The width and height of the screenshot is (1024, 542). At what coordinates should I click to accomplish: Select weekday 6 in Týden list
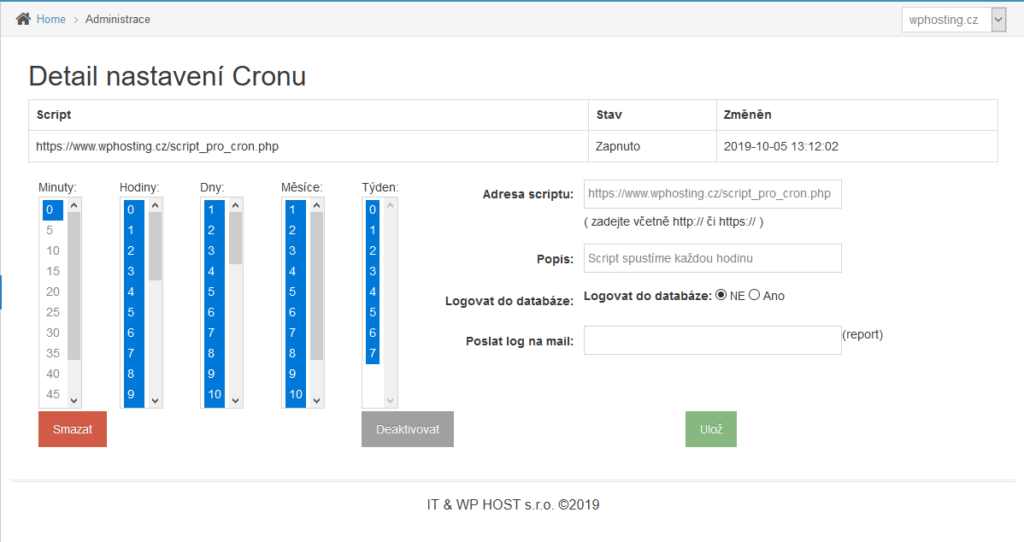coord(372,333)
